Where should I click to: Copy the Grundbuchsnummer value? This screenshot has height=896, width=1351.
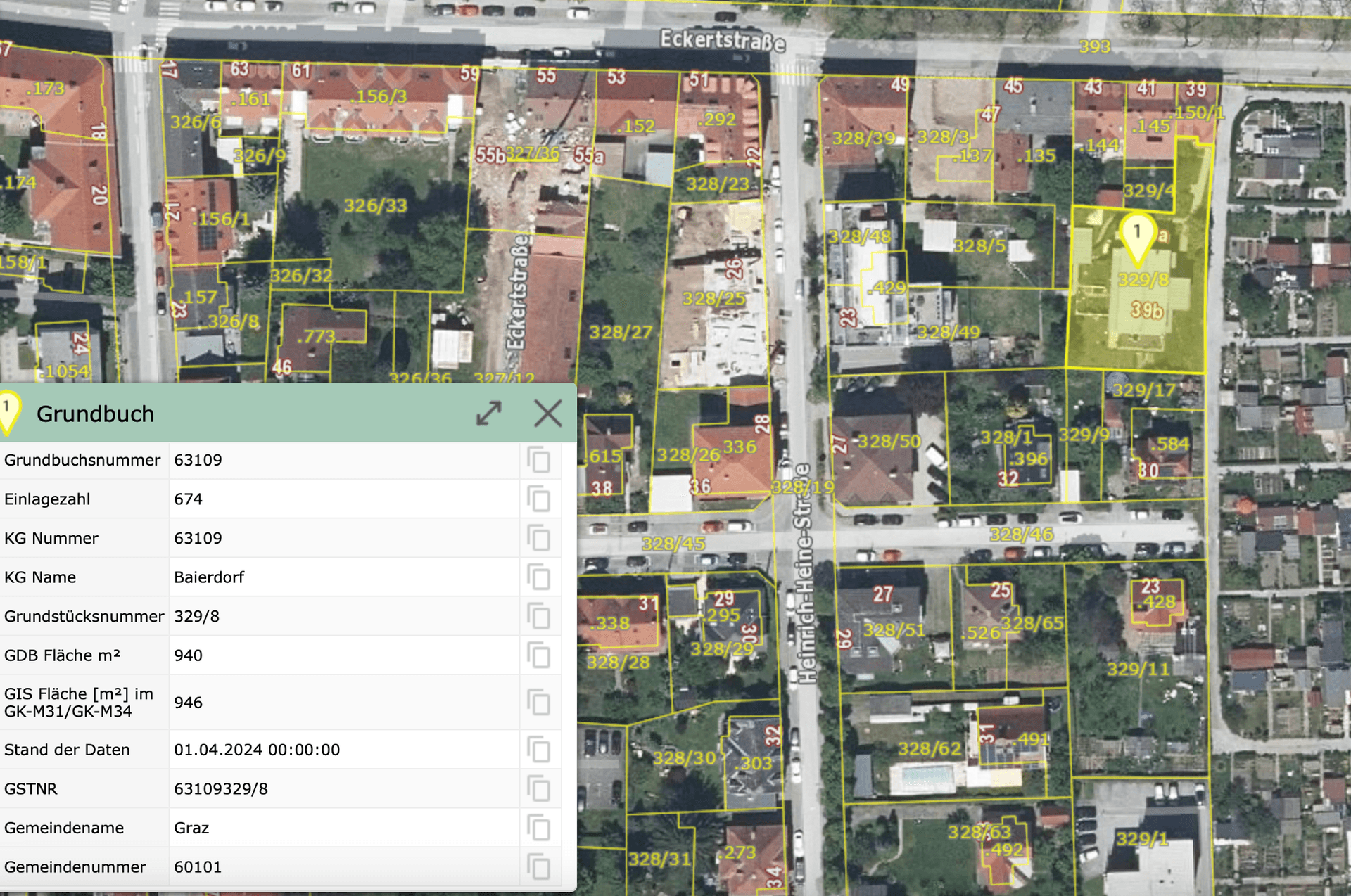click(539, 461)
